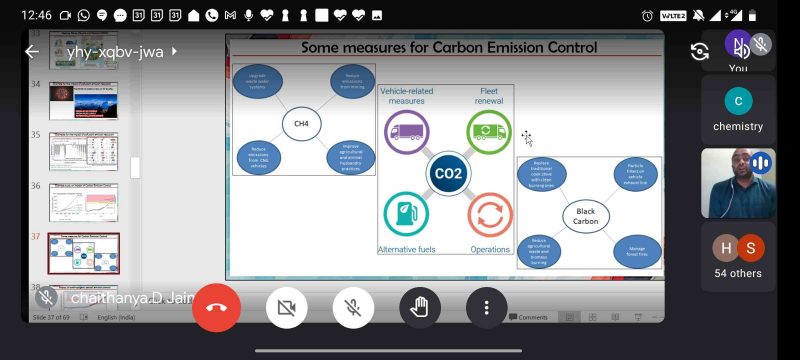Click the slide panel scrollbar handle
Image resolution: width=800 pixels, height=360 pixels.
[135, 168]
